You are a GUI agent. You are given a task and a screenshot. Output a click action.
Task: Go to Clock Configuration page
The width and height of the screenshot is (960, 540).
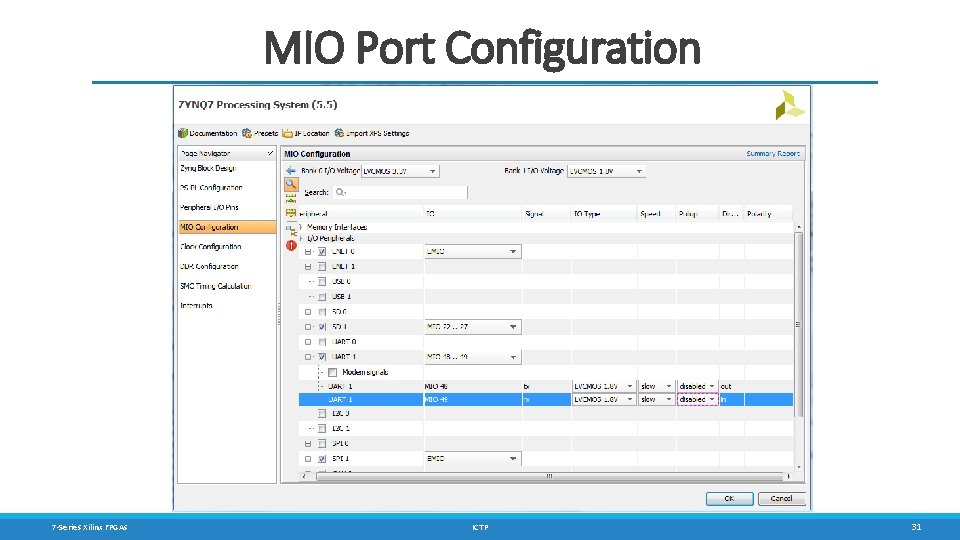(211, 247)
